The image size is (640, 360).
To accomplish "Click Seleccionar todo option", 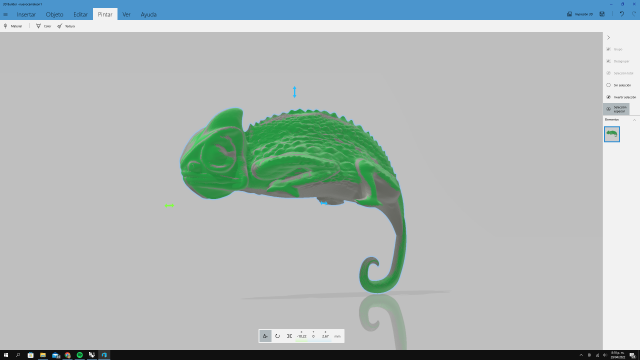I will pyautogui.click(x=620, y=73).
